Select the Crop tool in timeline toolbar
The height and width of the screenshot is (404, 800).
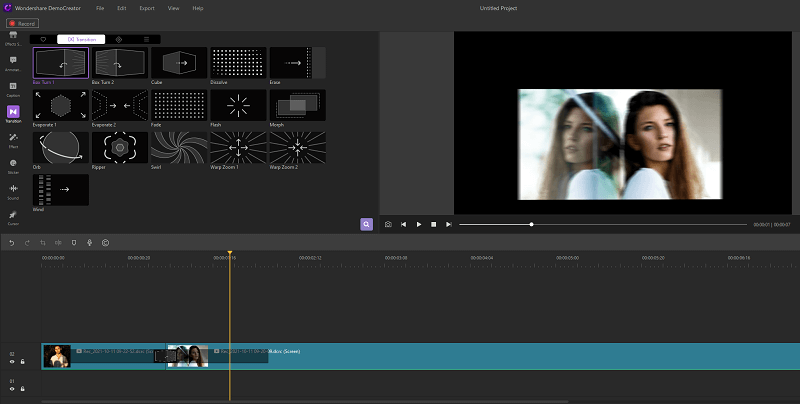pyautogui.click(x=43, y=243)
